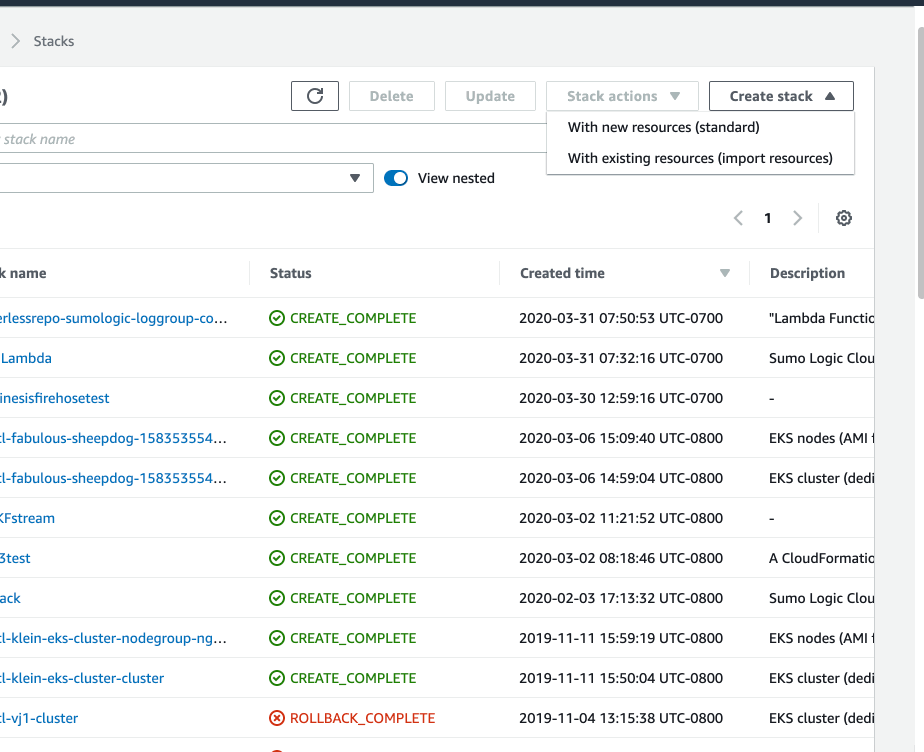The width and height of the screenshot is (924, 752).
Task: Collapse the Create stack dropdown
Action: 781,96
